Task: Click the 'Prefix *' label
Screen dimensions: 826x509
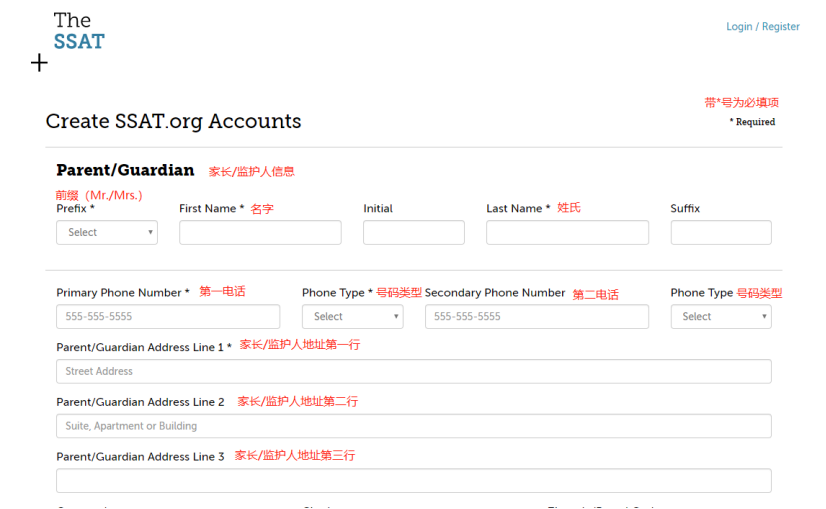Action: [x=75, y=209]
